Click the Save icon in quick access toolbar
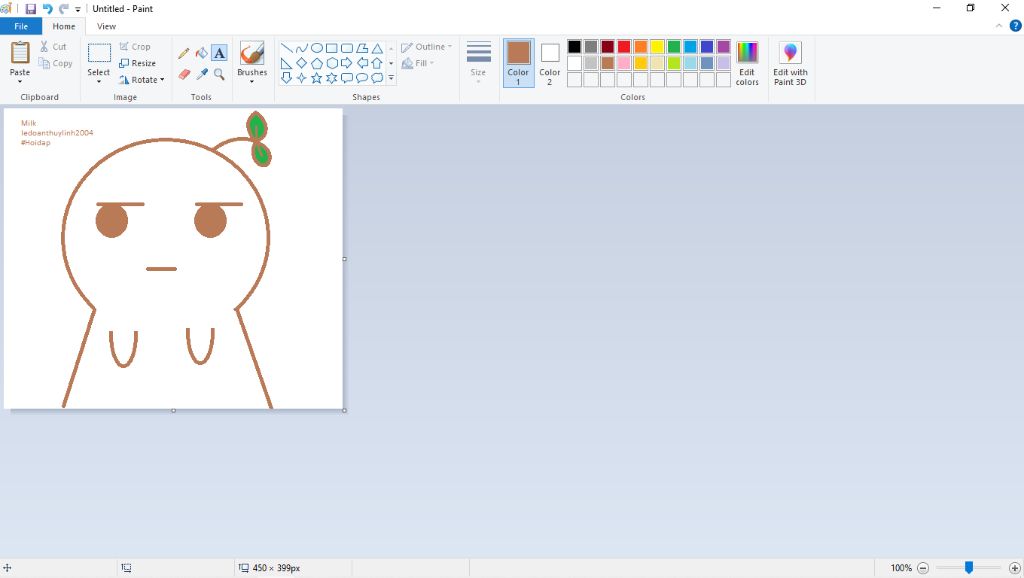 (x=31, y=8)
